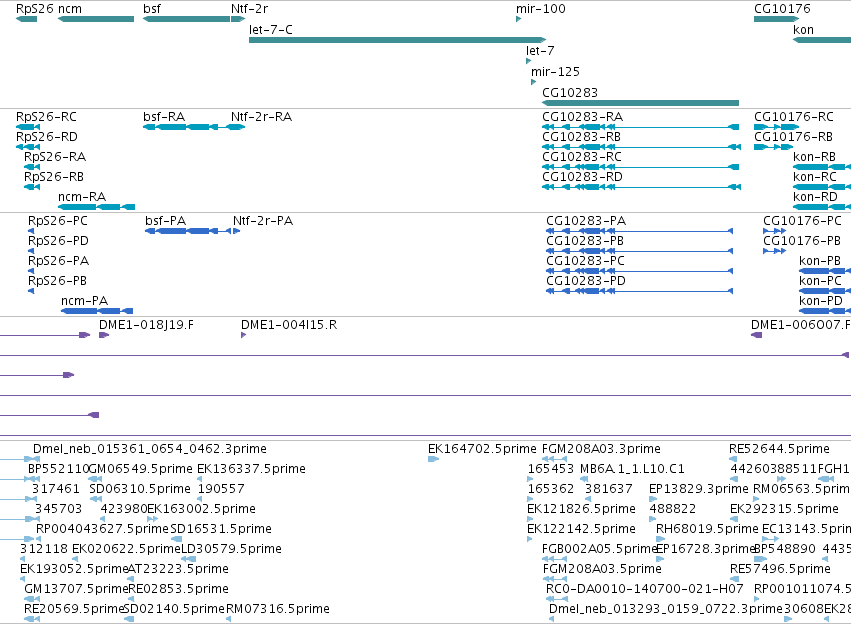Select transcript RpS26-RB label
Image resolution: width=851 pixels, height=624 pixels.
pos(54,177)
